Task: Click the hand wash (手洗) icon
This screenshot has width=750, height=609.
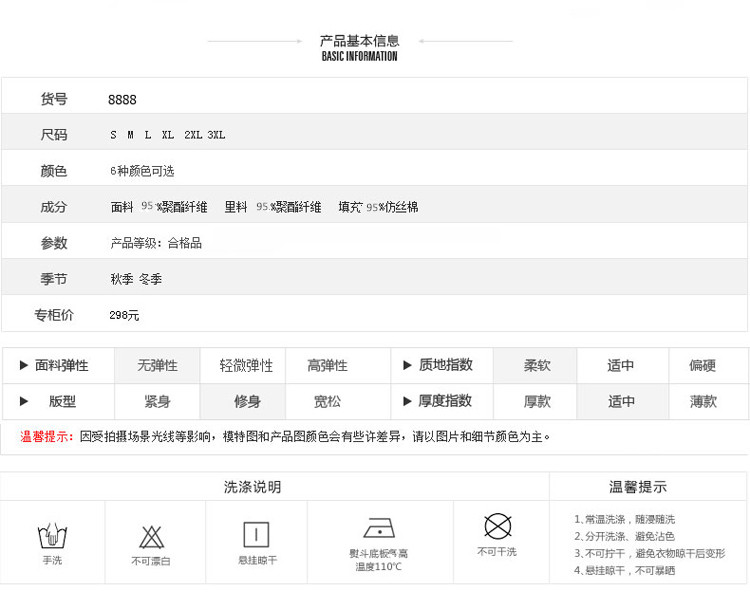Action: coord(52,535)
